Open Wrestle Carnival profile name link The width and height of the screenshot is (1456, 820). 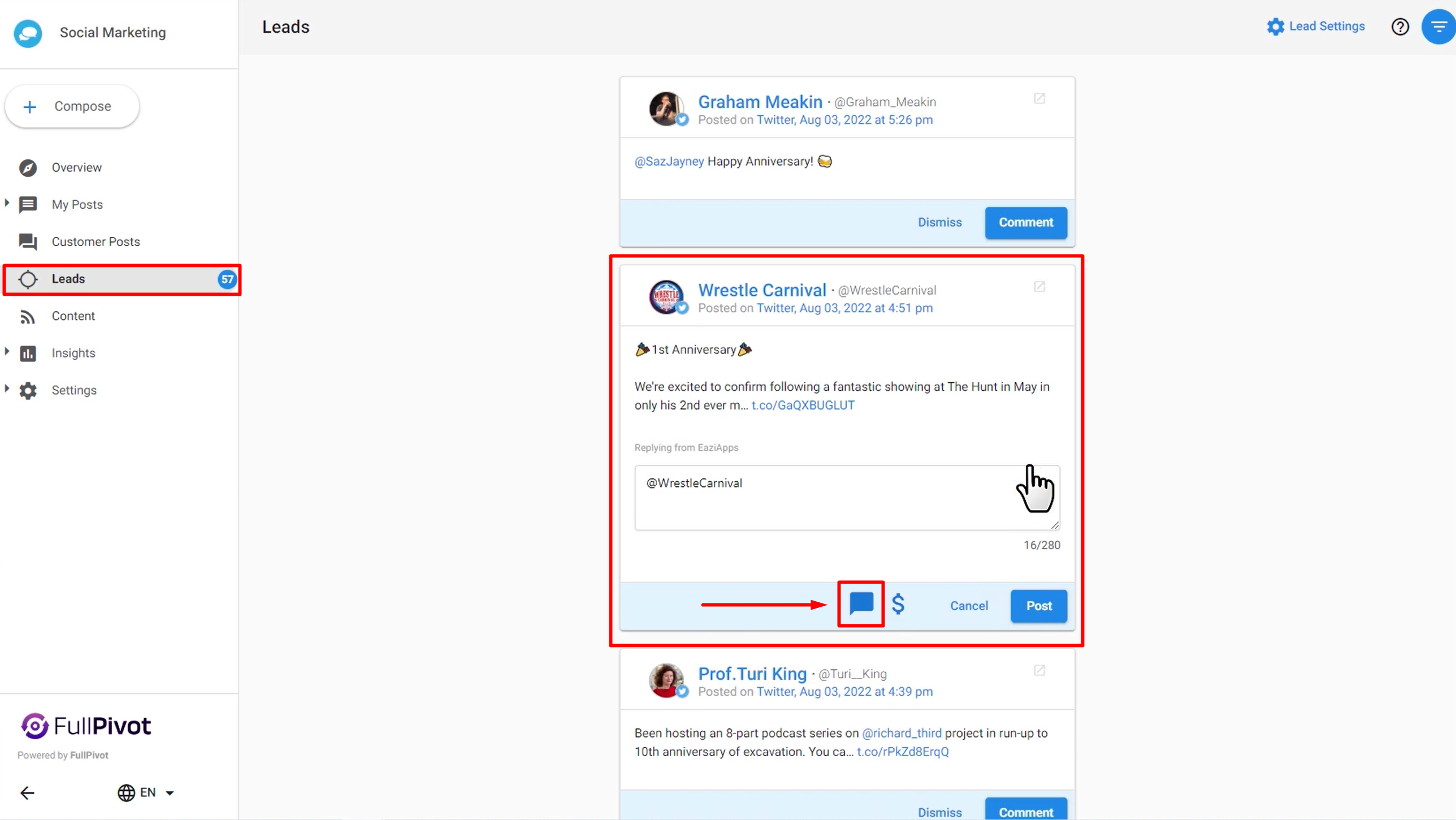click(x=762, y=290)
